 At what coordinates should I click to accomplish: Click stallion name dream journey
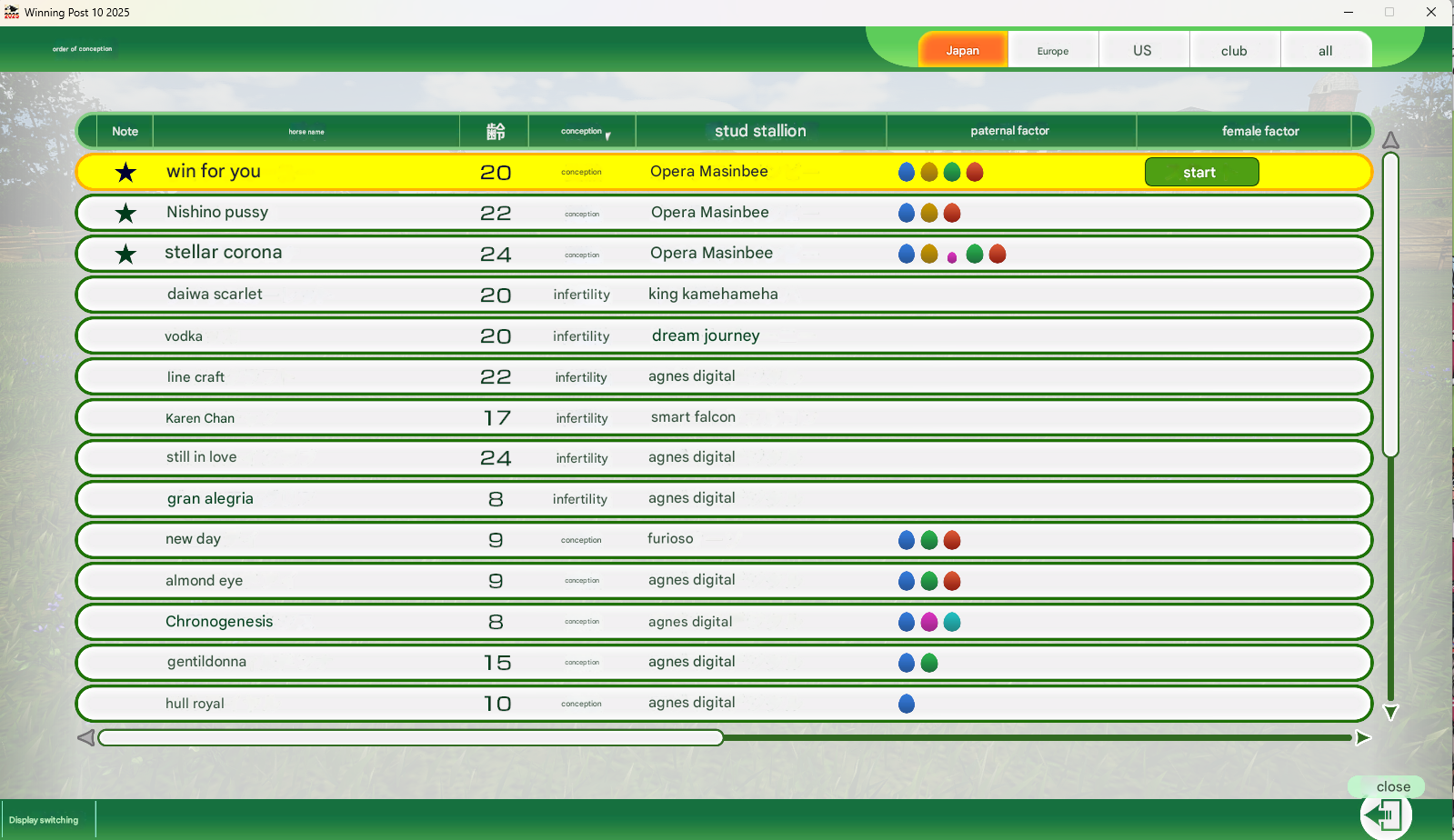[x=706, y=335]
